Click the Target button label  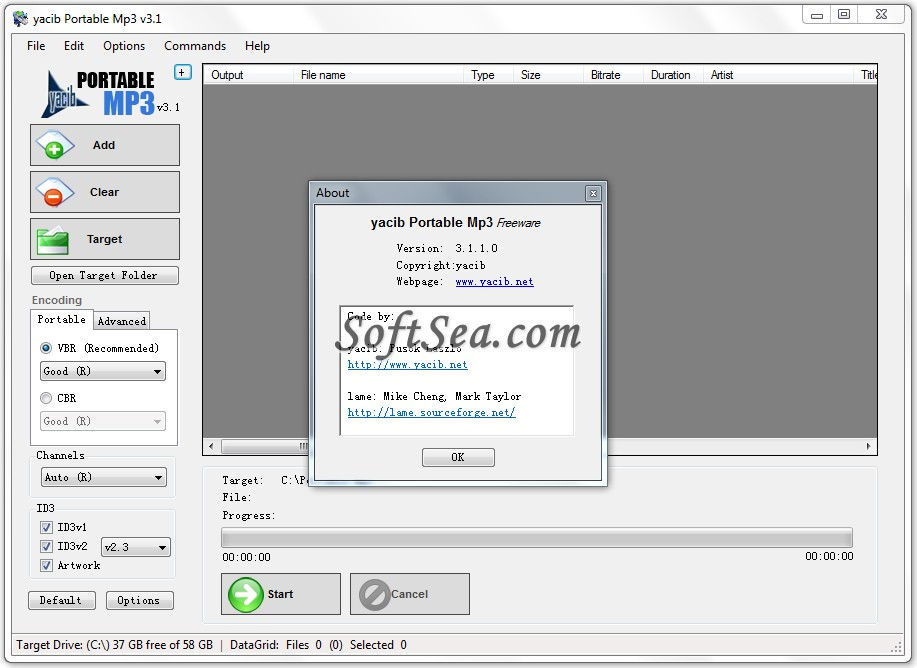pos(105,239)
